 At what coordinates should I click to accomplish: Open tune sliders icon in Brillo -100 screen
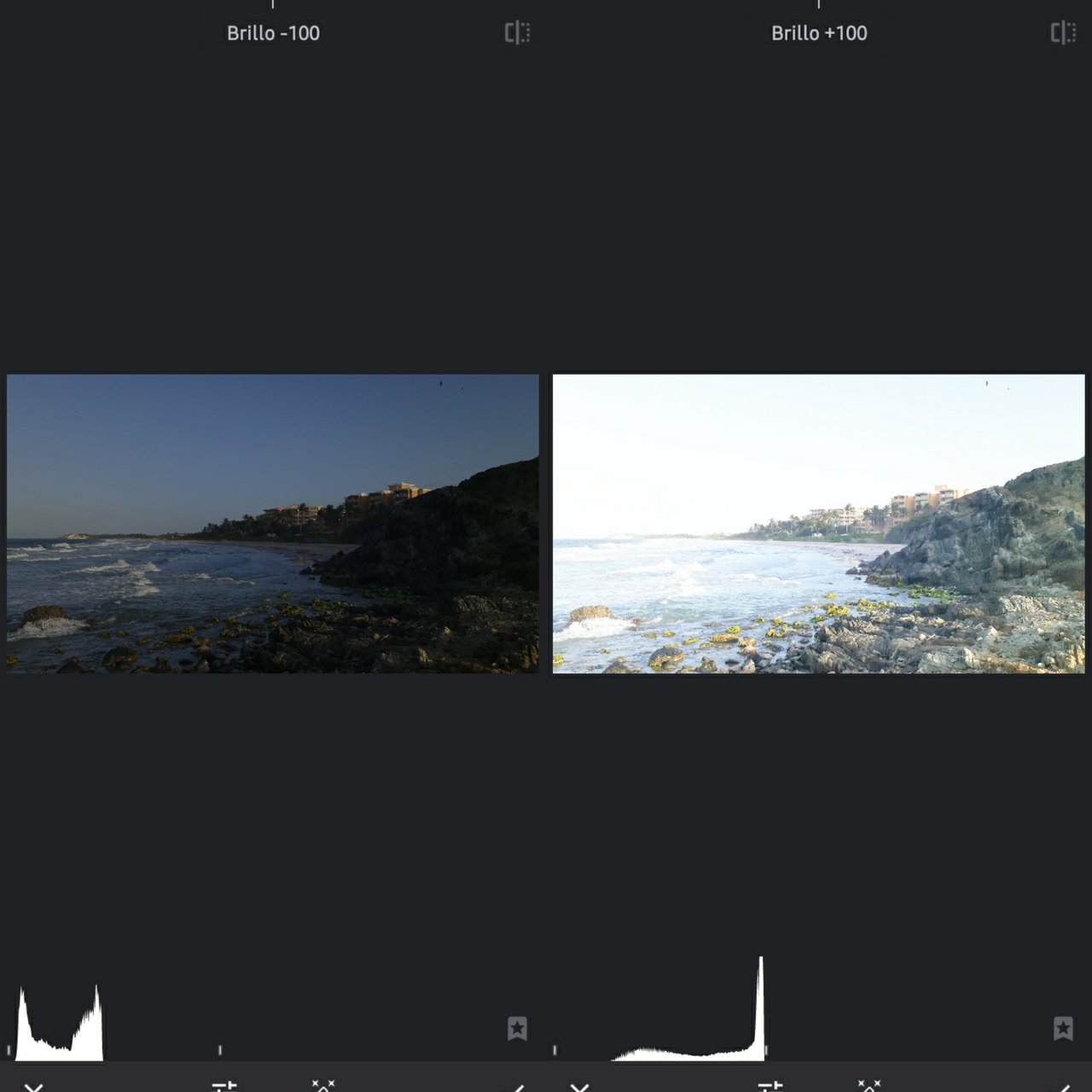pyautogui.click(x=224, y=1086)
